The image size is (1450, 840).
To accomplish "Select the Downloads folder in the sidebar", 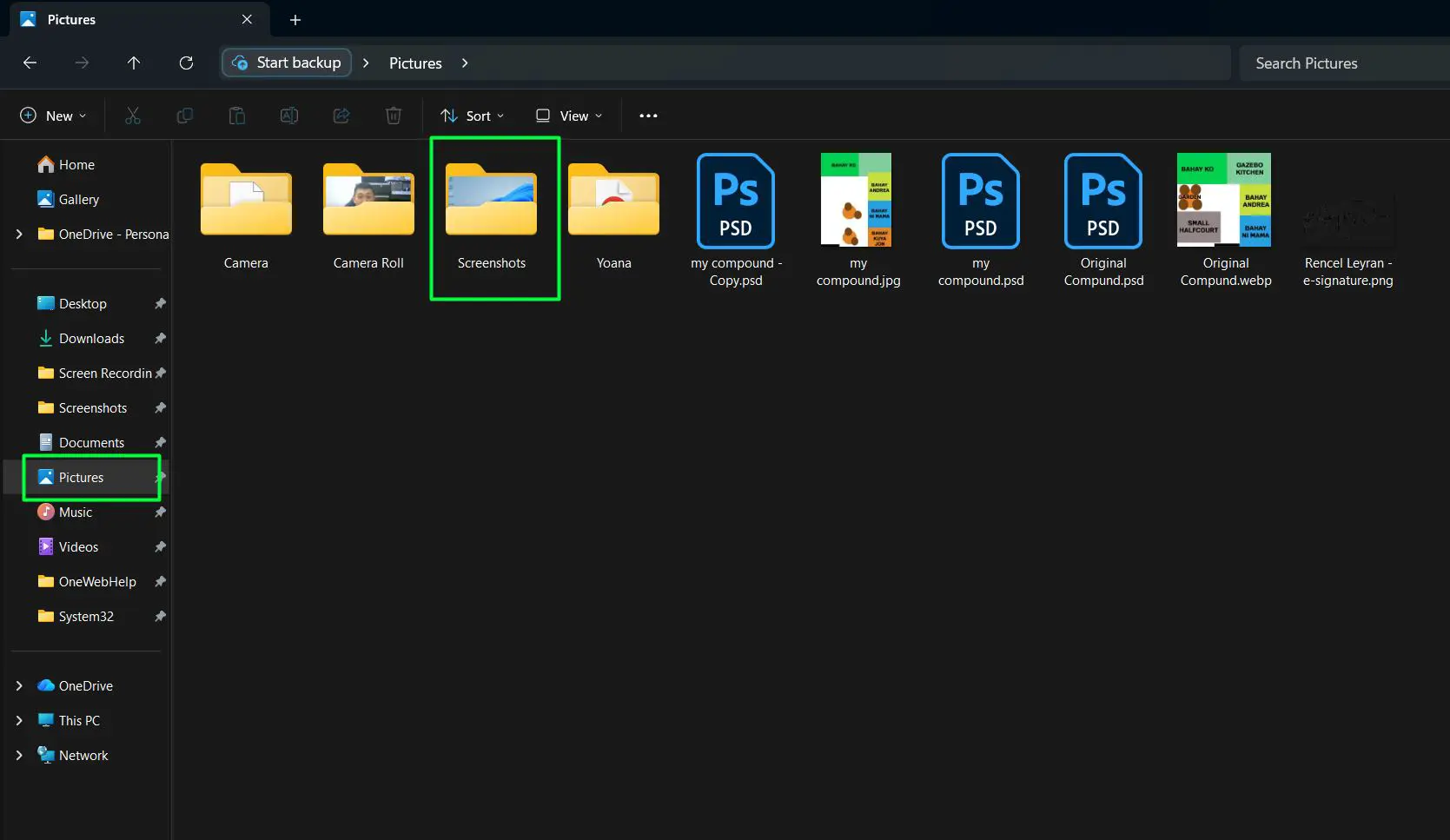I will click(90, 338).
